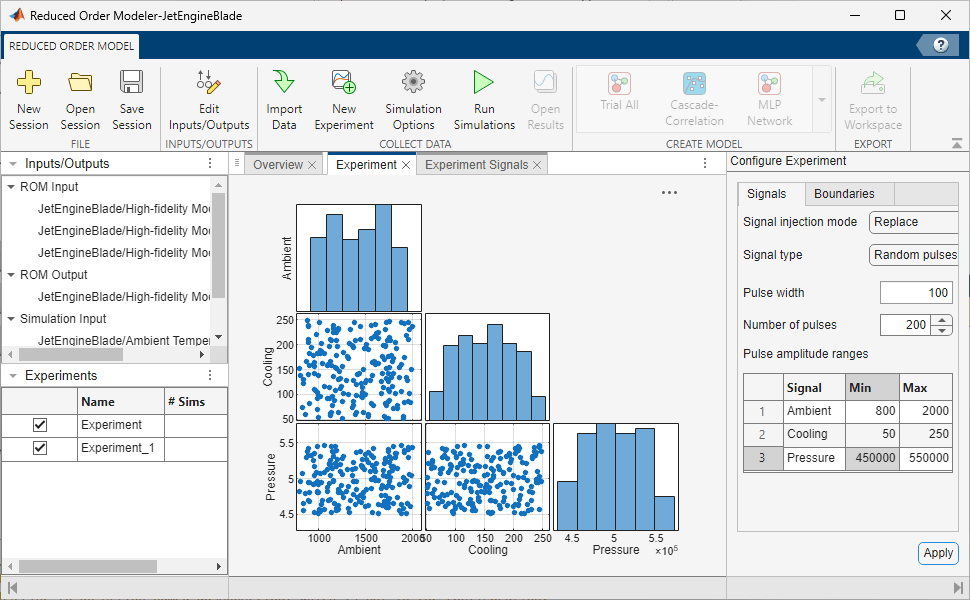Create a New Experiment
Image resolution: width=970 pixels, height=600 pixels.
coord(343,97)
